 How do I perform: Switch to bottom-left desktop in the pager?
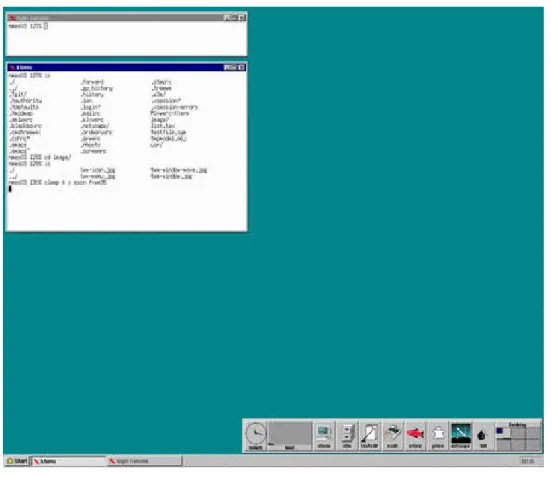[503, 445]
